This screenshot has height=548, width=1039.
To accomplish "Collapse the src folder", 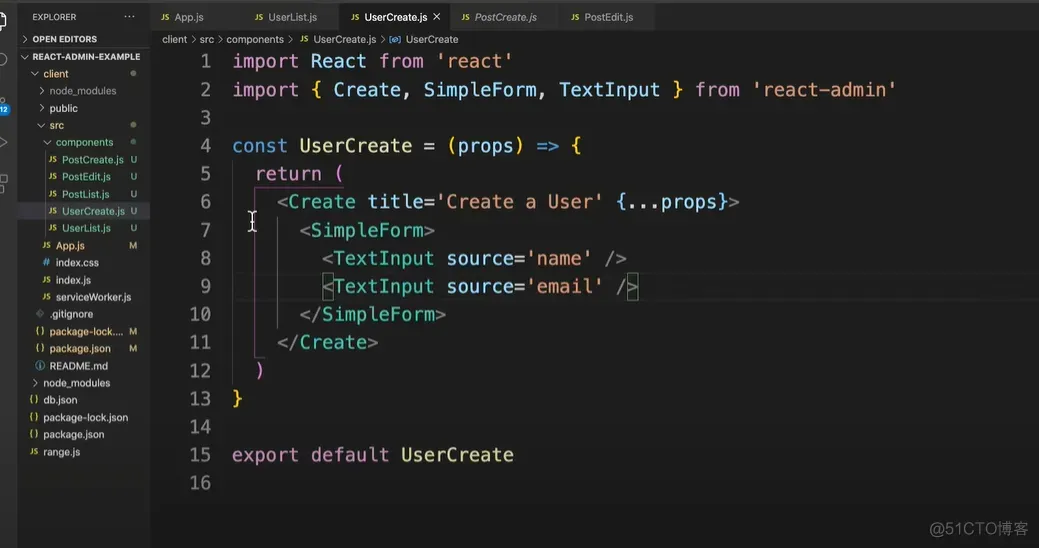I will click(56, 125).
